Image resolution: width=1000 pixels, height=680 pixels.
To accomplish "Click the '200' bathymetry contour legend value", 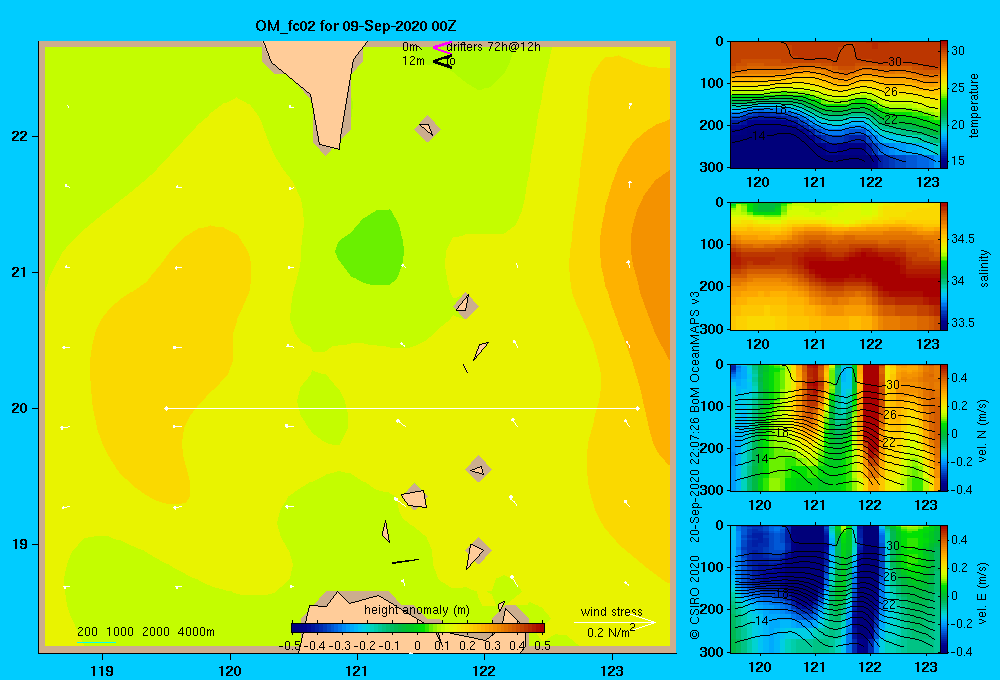I will pyautogui.click(x=87, y=632).
